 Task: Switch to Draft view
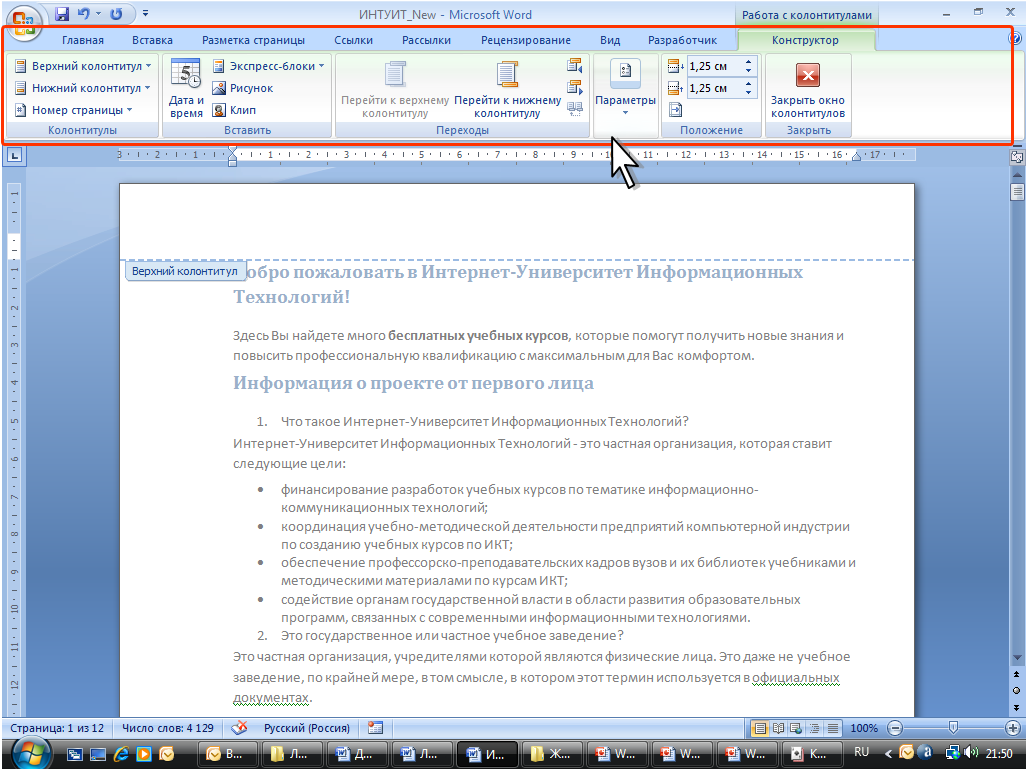pos(832,728)
